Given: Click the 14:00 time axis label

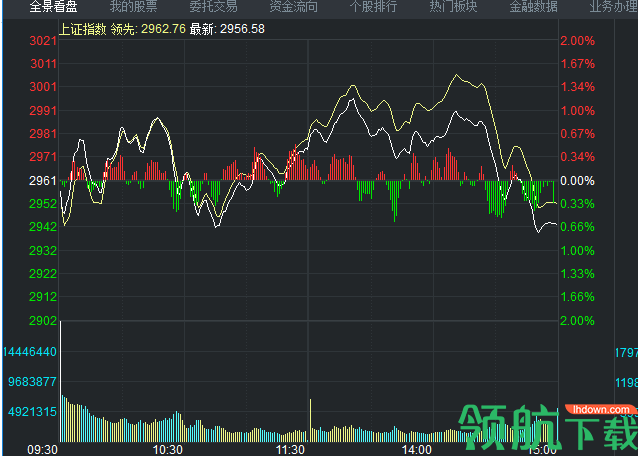Looking at the screenshot, I should click(417, 450).
